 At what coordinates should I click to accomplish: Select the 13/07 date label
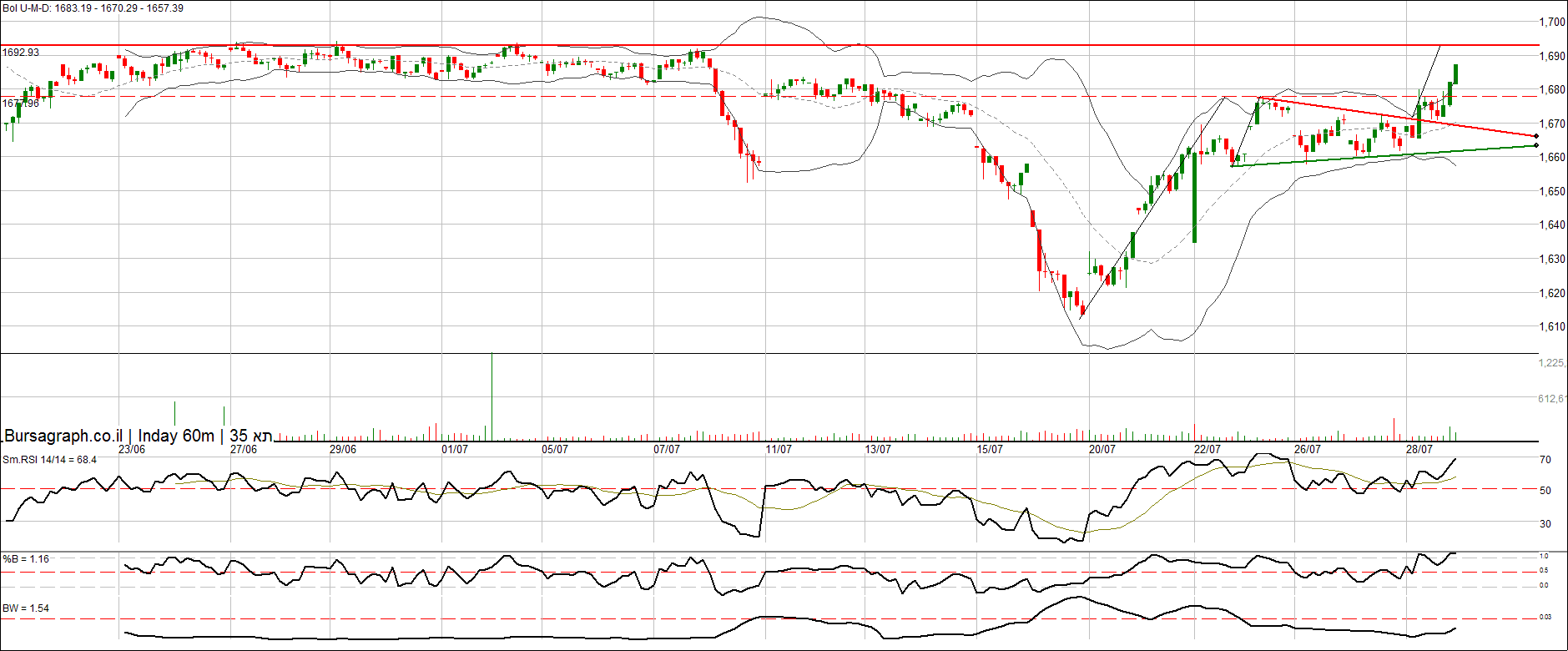point(878,449)
